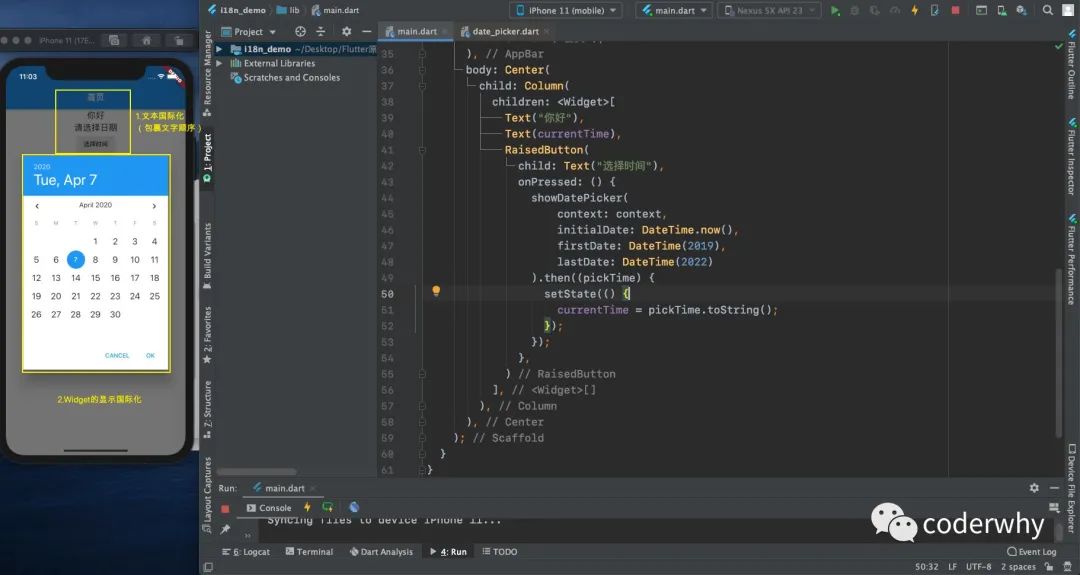Image resolution: width=1080 pixels, height=575 pixels.
Task: Open 2: Favorites side tab
Action: pyautogui.click(x=207, y=334)
